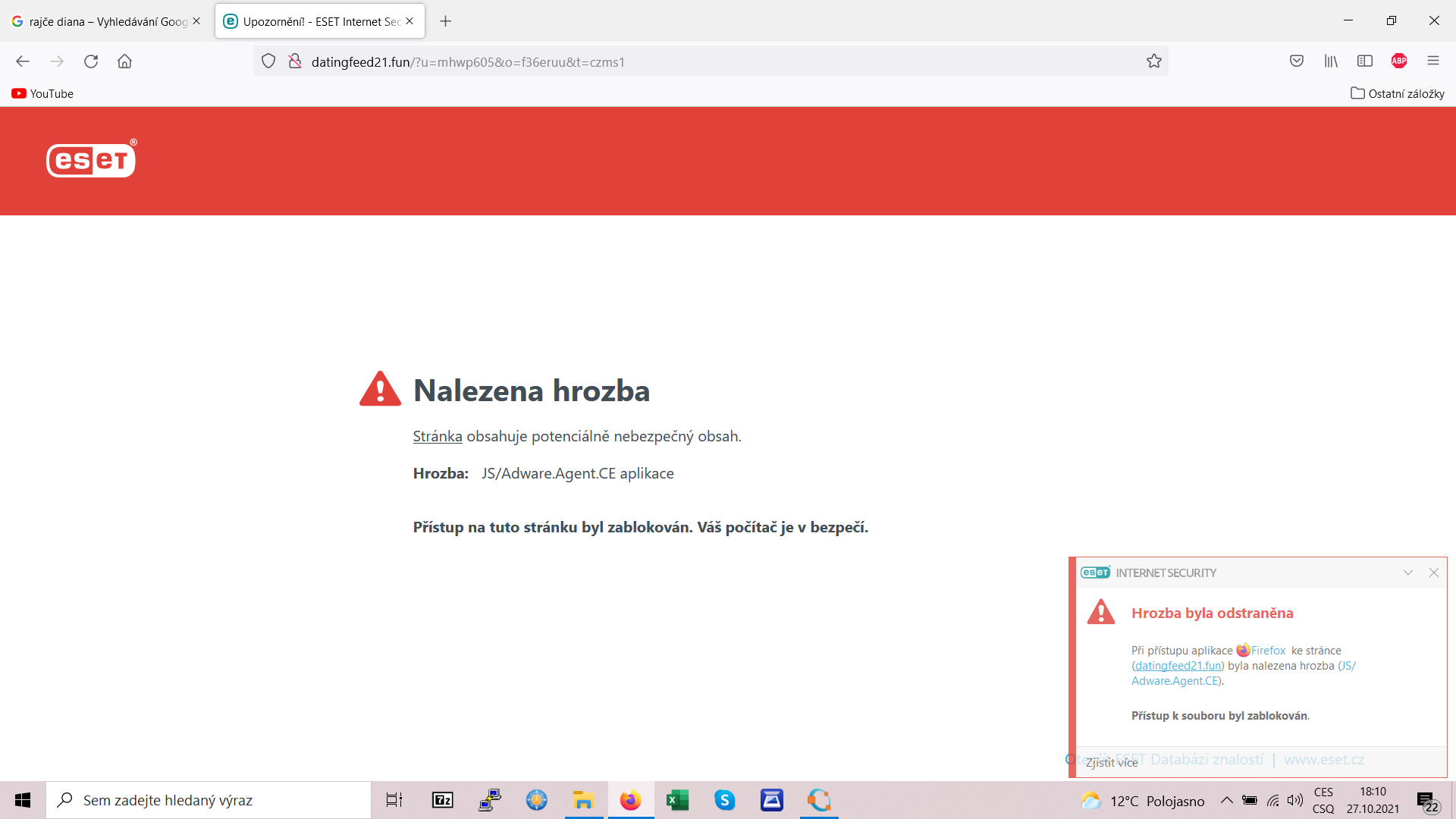Image resolution: width=1456 pixels, height=819 pixels.
Task: Open the Stránka link in the warning
Action: tap(438, 436)
